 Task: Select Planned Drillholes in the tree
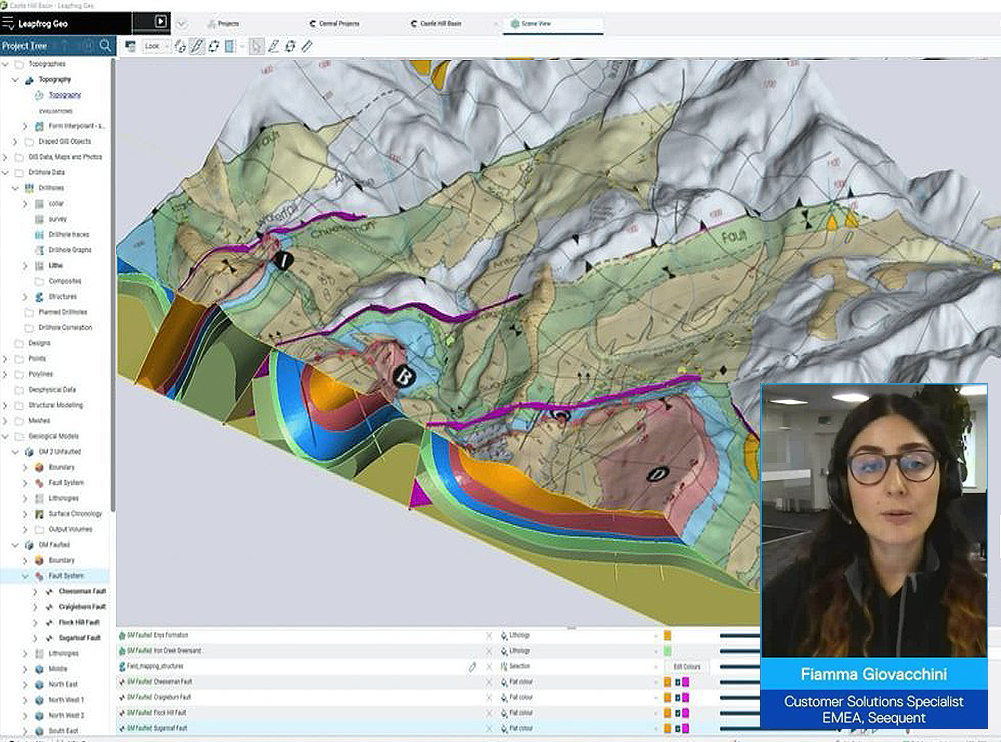click(63, 312)
